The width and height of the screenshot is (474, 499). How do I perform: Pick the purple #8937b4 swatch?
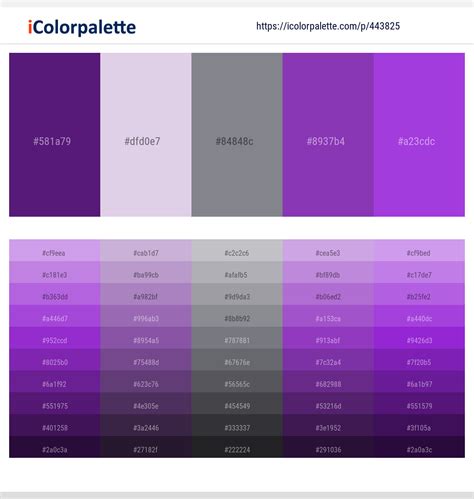click(328, 135)
